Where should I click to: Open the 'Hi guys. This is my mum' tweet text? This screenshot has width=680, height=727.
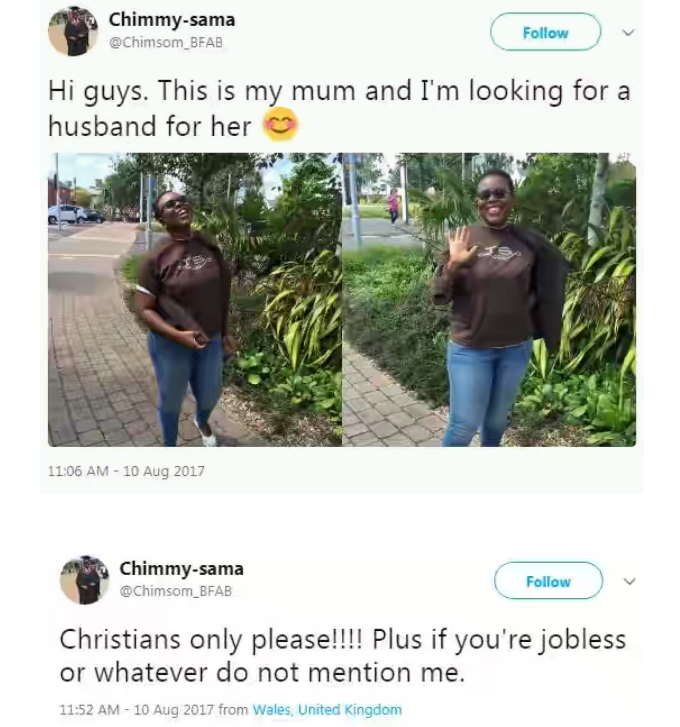point(339,108)
